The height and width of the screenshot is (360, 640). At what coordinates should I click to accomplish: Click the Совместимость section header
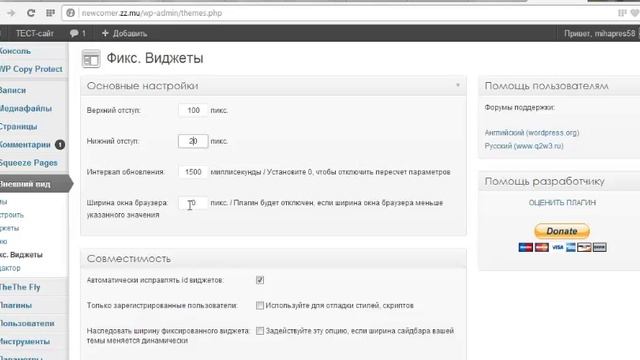273,258
